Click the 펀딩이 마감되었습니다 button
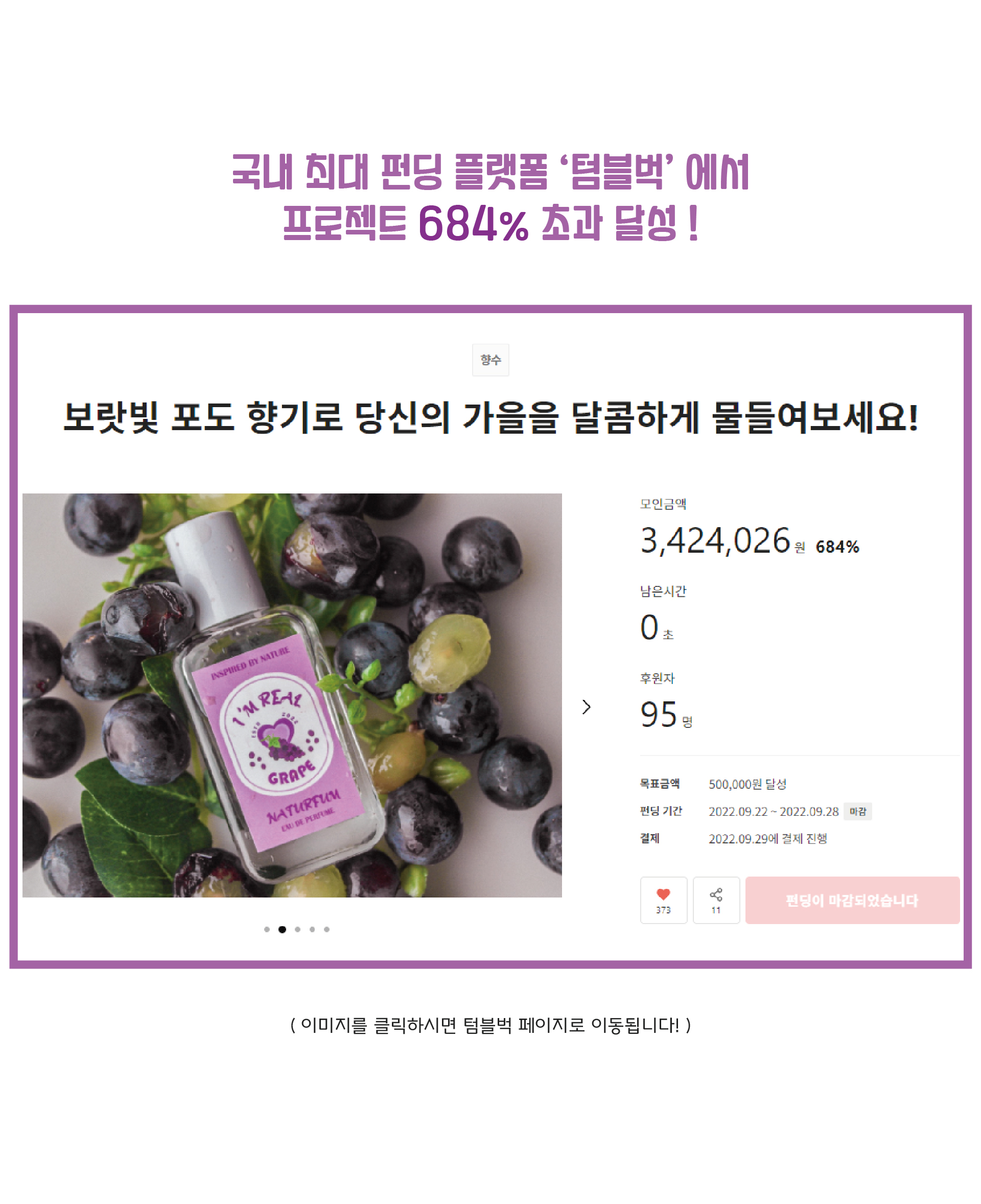The width and height of the screenshot is (981, 1204). (852, 900)
